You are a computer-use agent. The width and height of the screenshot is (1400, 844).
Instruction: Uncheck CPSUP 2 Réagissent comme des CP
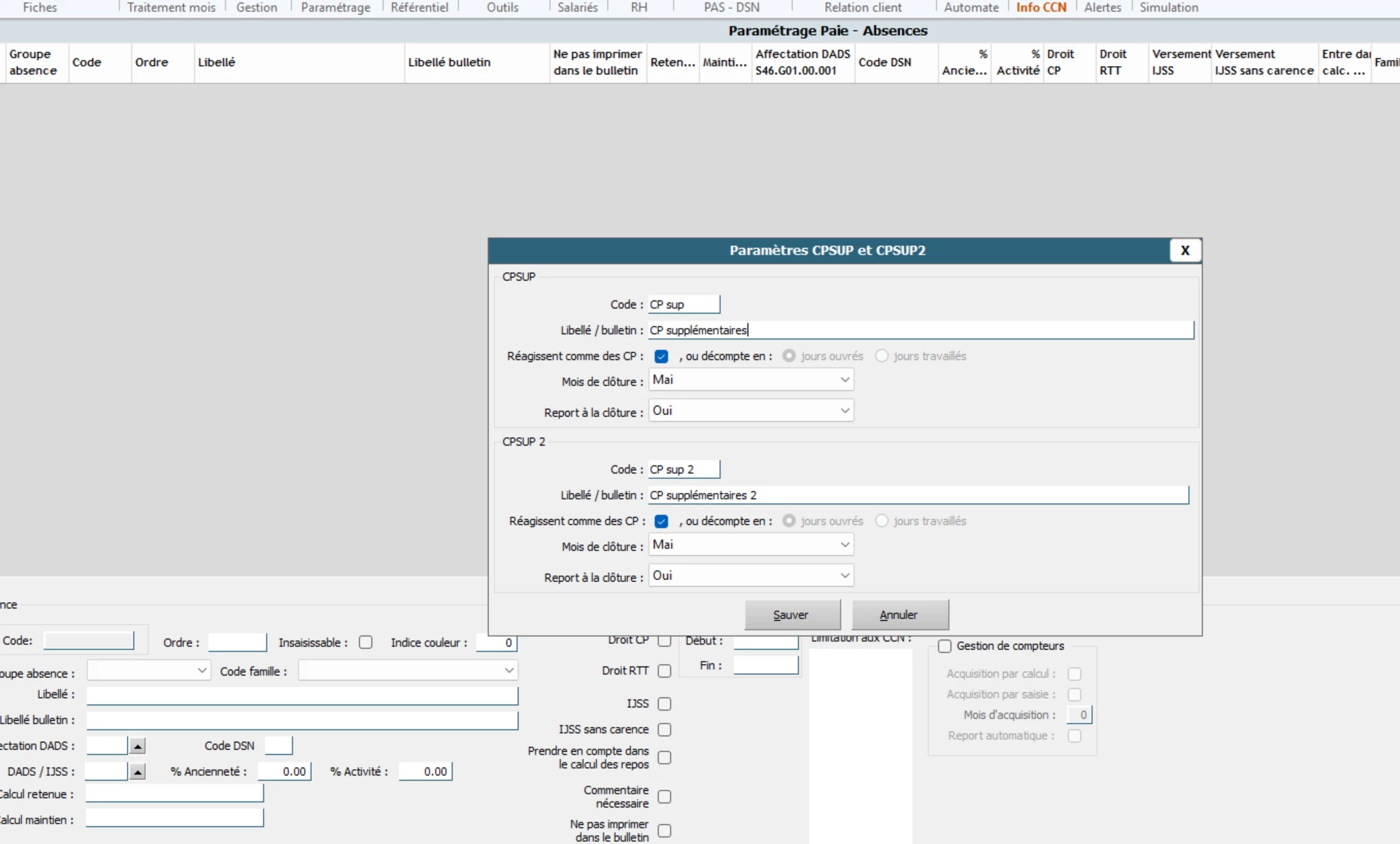(x=661, y=521)
